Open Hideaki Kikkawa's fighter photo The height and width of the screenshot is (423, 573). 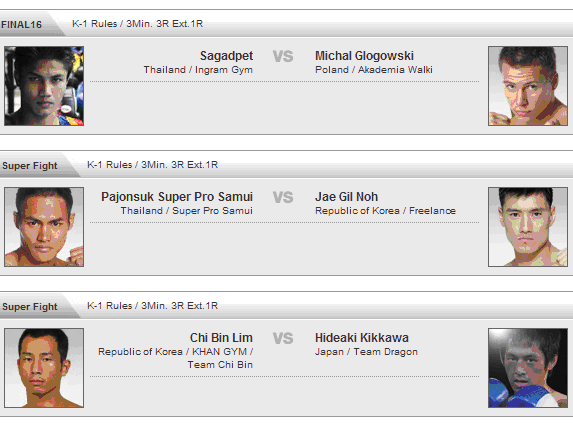tap(528, 368)
